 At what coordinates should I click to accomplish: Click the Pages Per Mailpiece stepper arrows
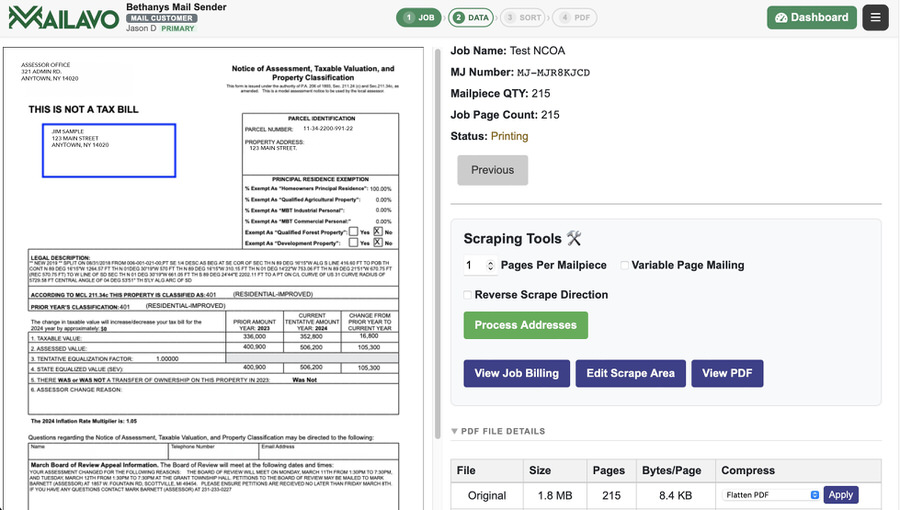coord(490,265)
